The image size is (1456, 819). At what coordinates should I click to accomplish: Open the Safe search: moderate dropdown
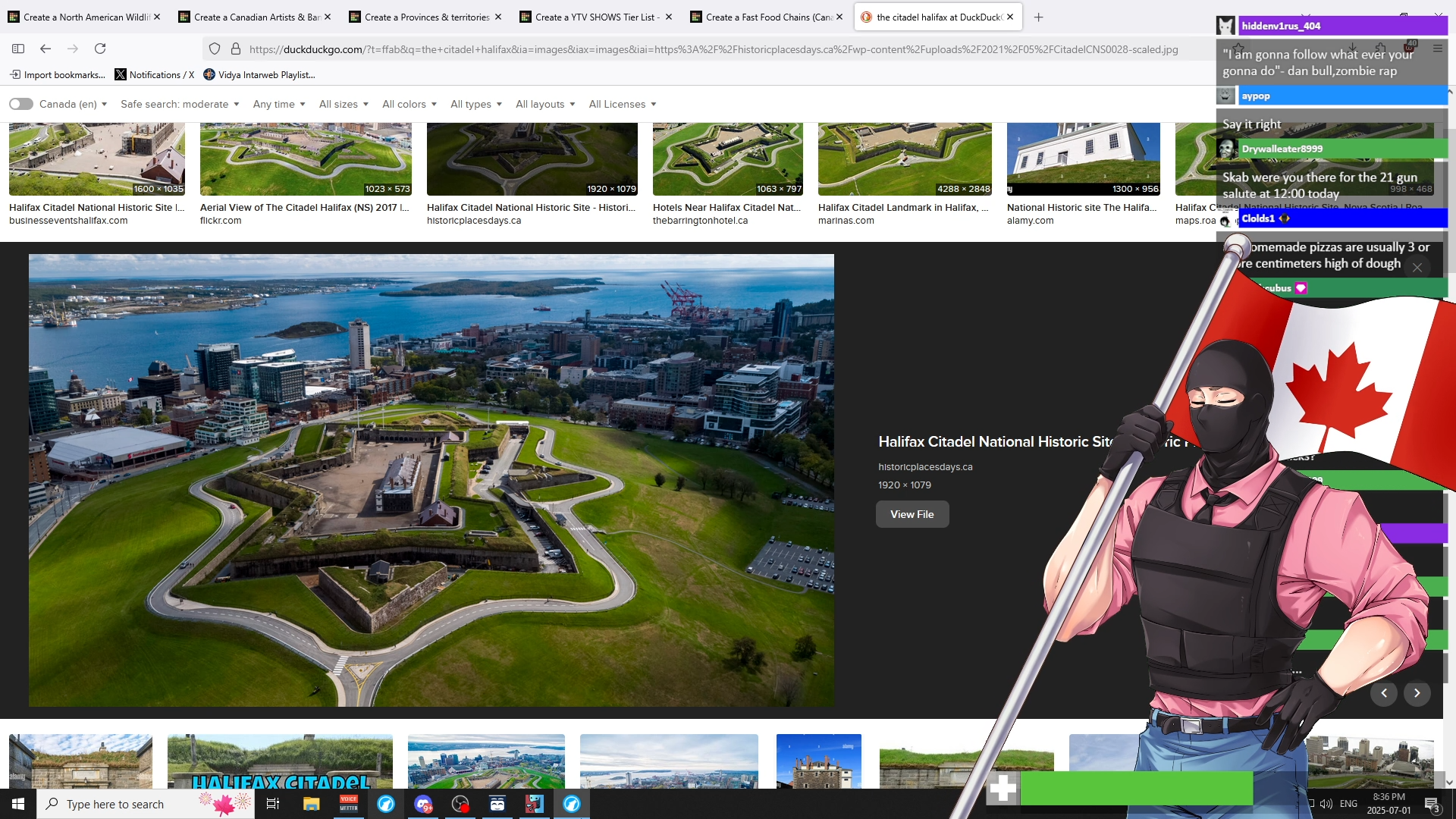[180, 104]
